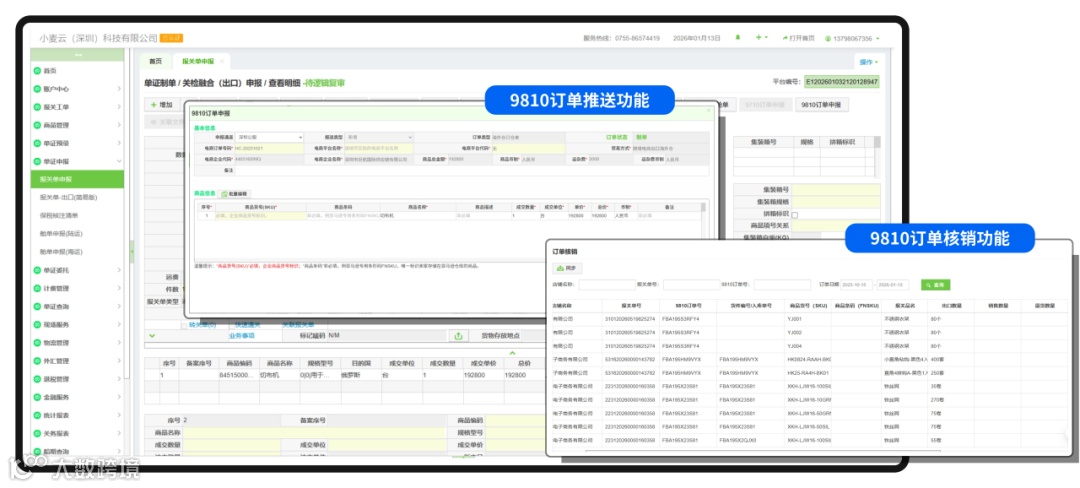Image resolution: width=1080 pixels, height=488 pixels.
Task: Click the 9810订单申报 toolbar button
Action: (822, 105)
